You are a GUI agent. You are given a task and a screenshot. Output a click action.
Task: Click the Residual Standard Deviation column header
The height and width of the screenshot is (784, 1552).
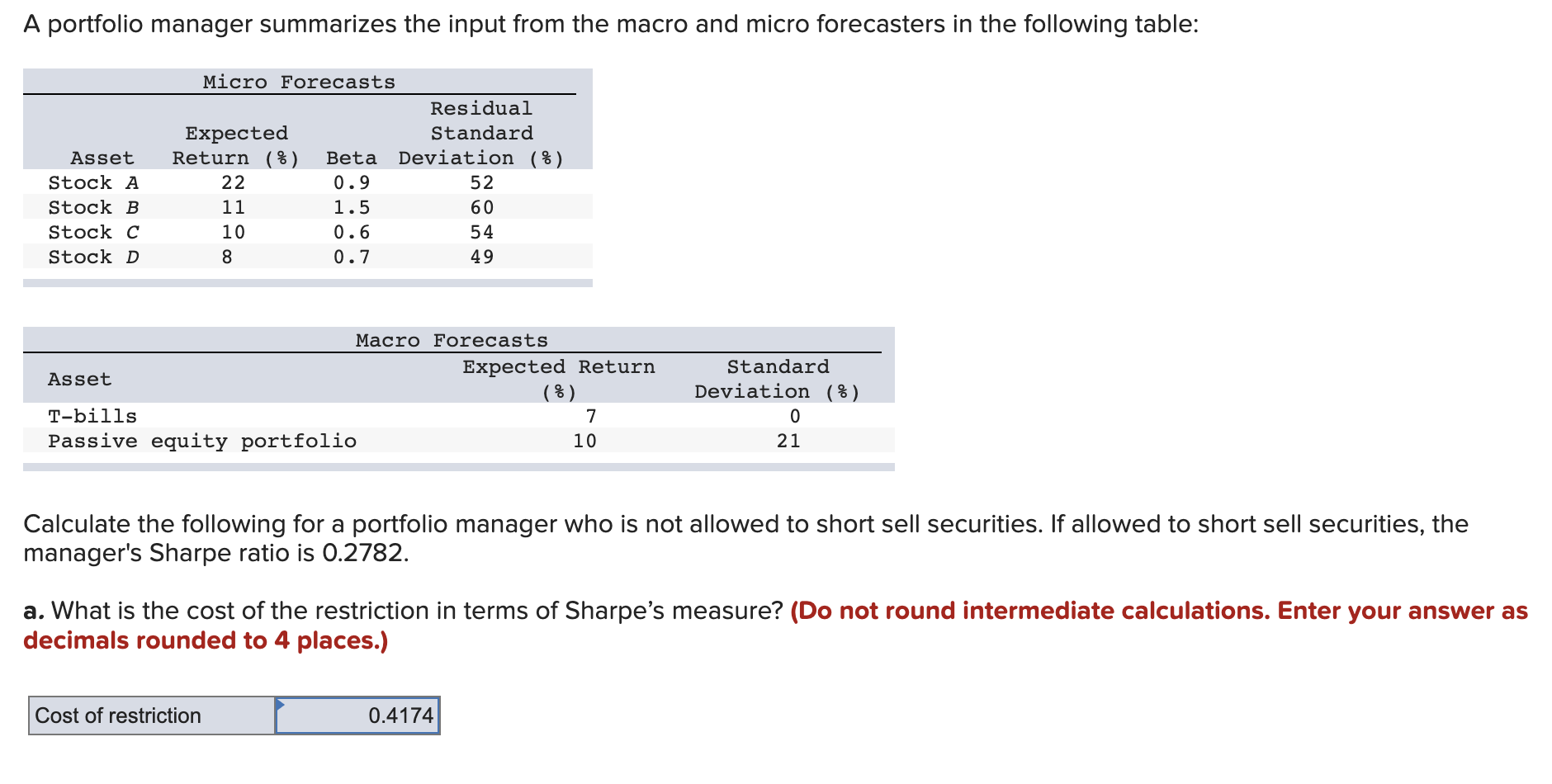[x=480, y=132]
